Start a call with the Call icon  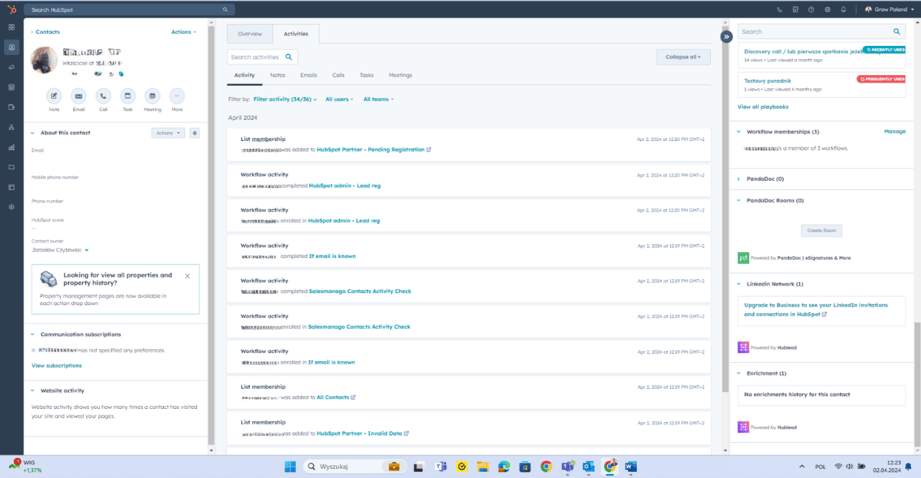(103, 96)
